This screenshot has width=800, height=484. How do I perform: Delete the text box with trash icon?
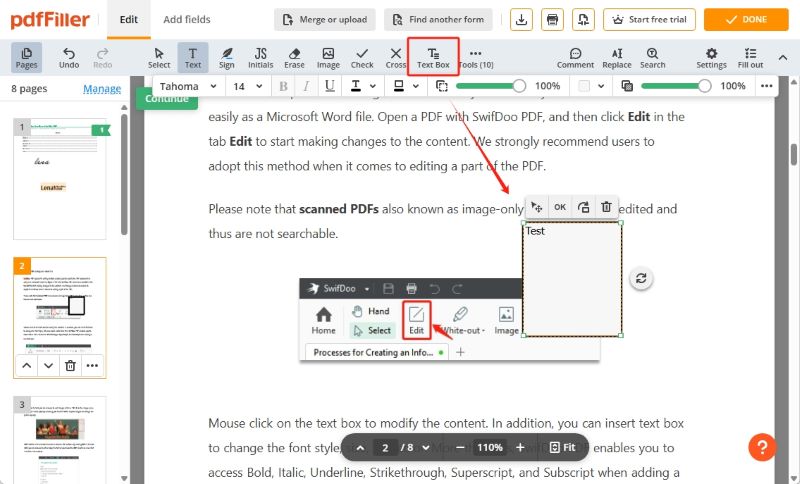pyautogui.click(x=606, y=207)
